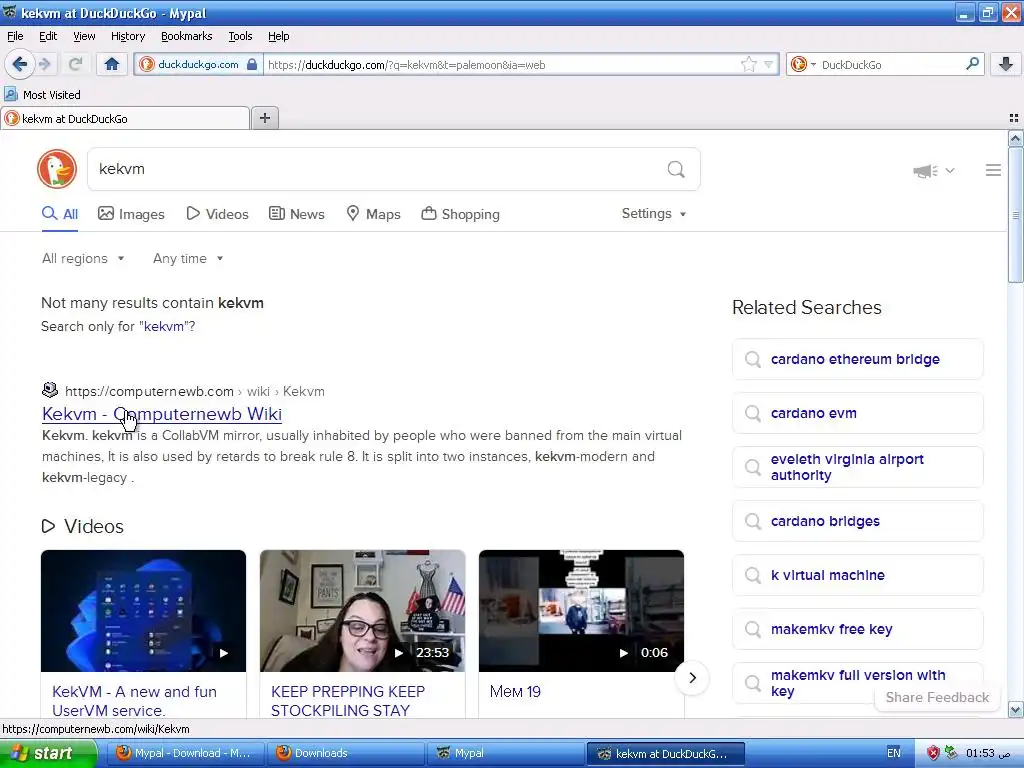Open the search engine selector dropdown
The image size is (1024, 768).
[803, 64]
